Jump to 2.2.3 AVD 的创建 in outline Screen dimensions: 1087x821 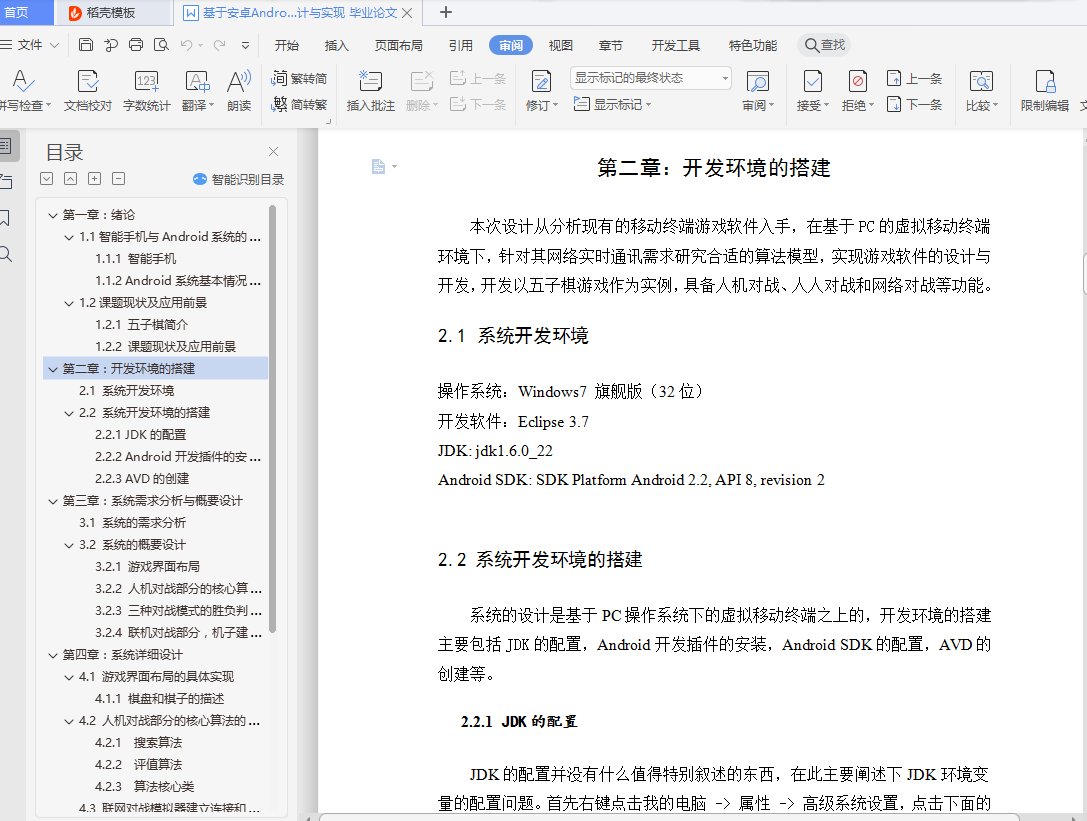click(x=142, y=479)
